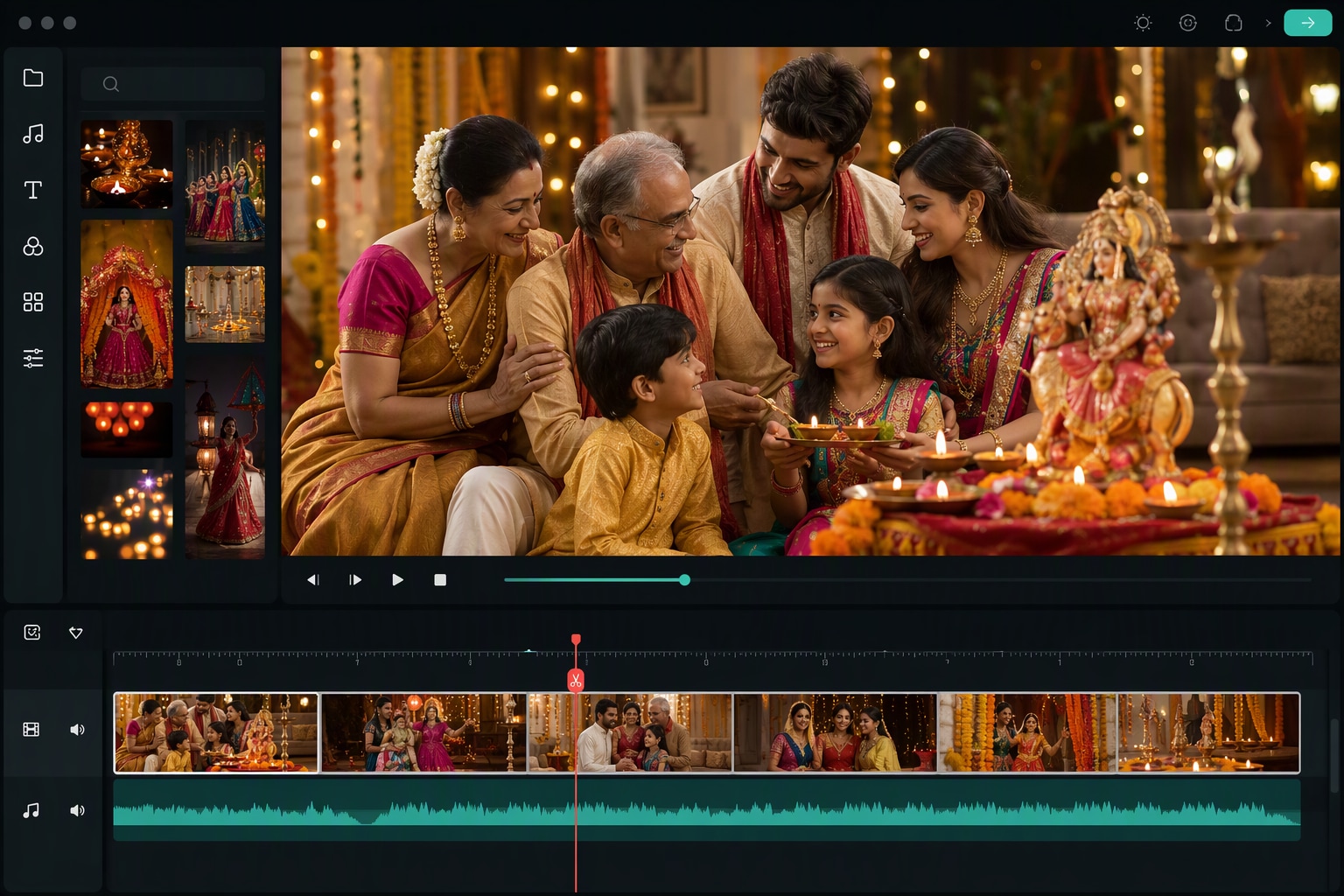Select the brass diya lamps thumbnail
The height and width of the screenshot is (896, 1344).
click(127, 164)
